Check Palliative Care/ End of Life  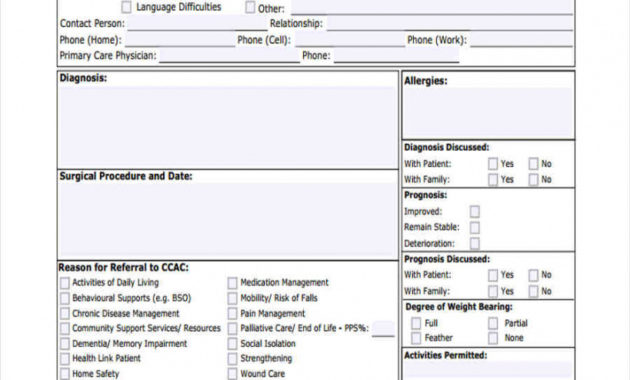tap(232, 329)
